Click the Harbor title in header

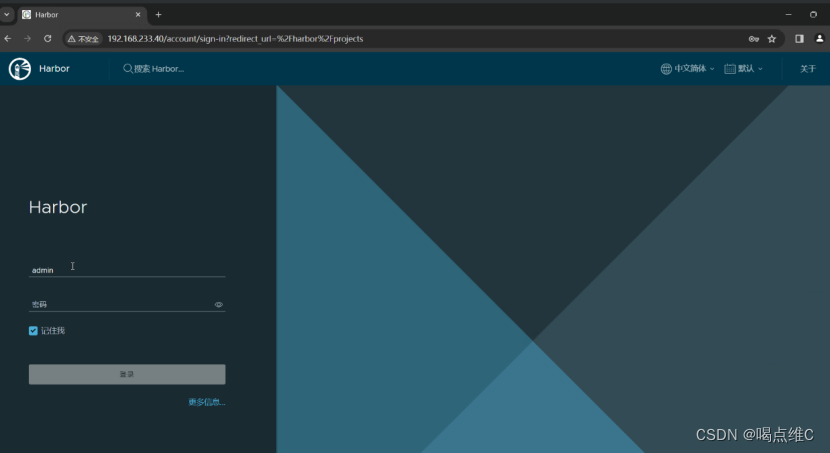54,69
